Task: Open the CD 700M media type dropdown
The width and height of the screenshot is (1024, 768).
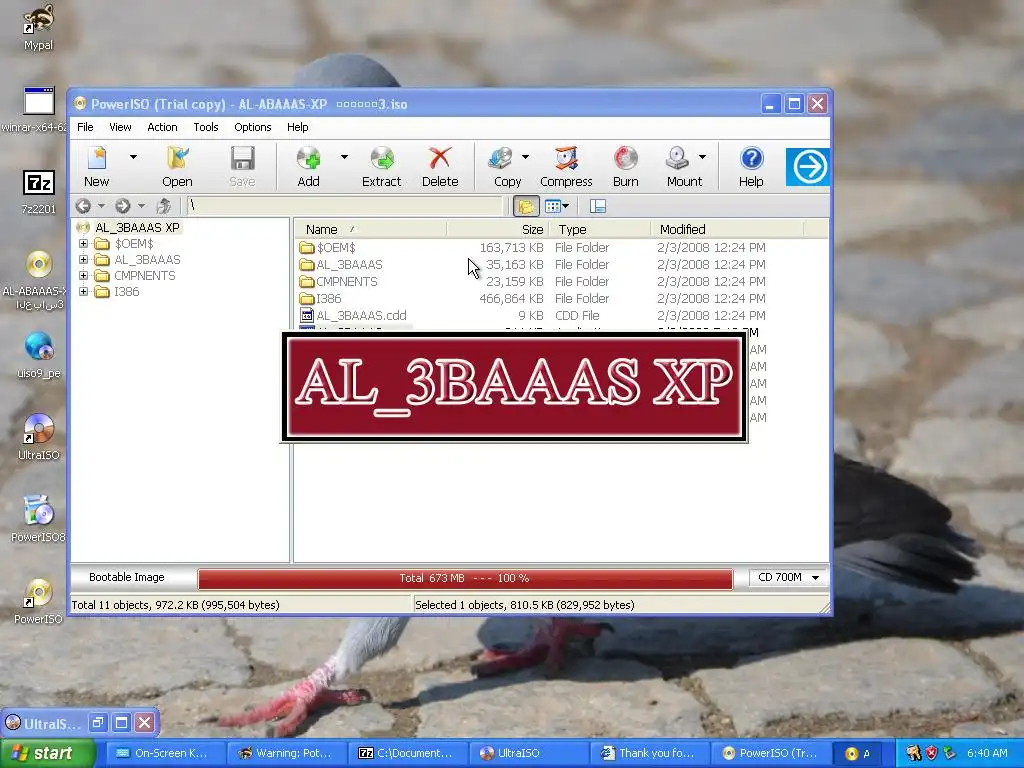Action: tap(788, 577)
